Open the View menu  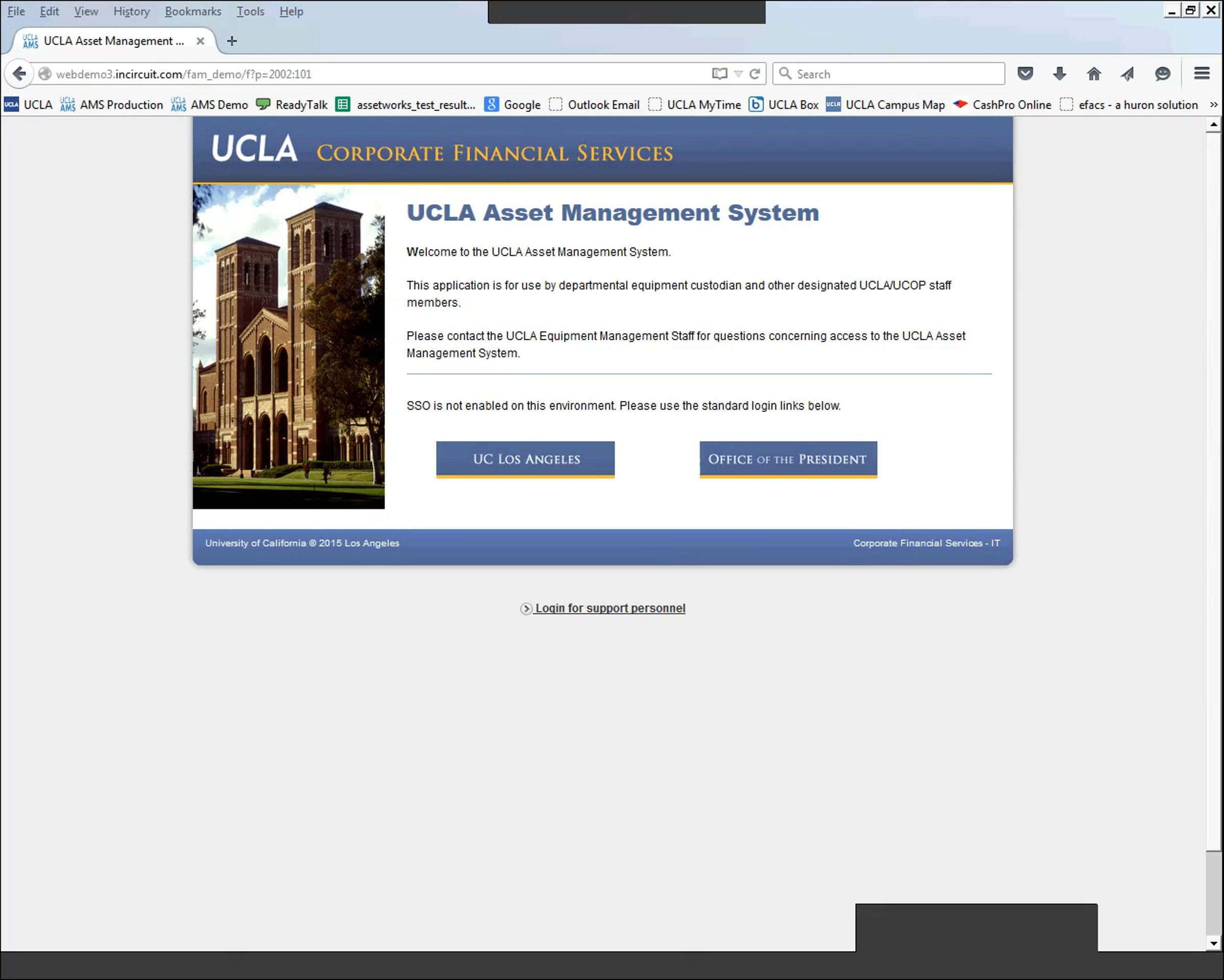86,11
